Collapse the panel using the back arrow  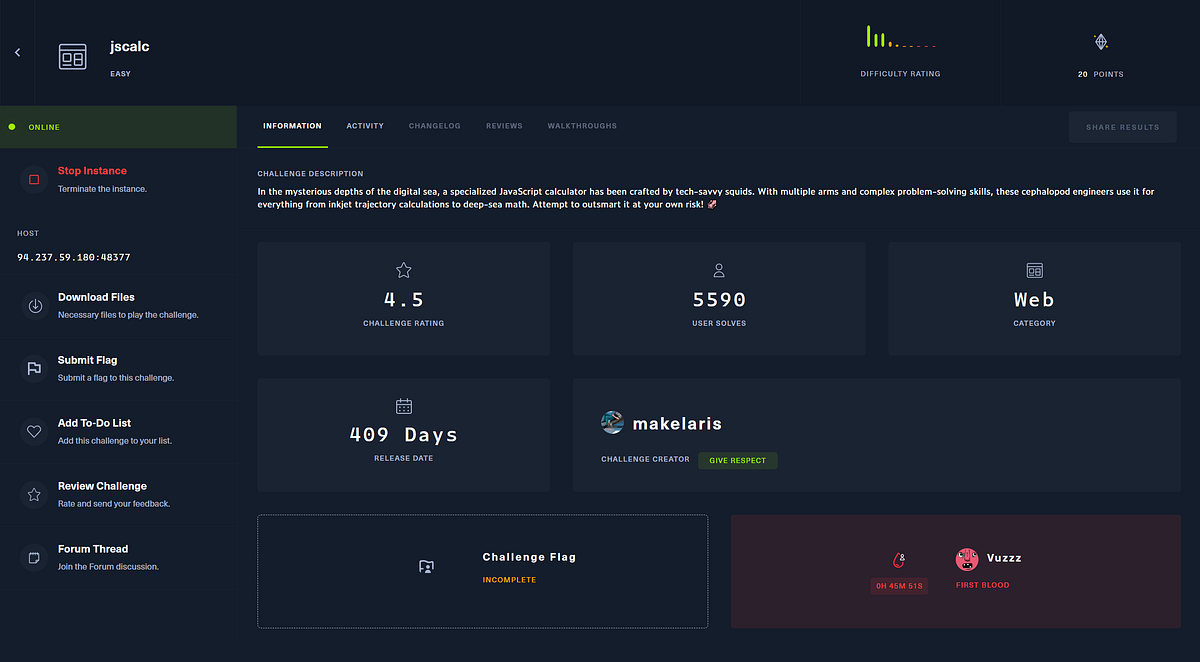(x=16, y=52)
